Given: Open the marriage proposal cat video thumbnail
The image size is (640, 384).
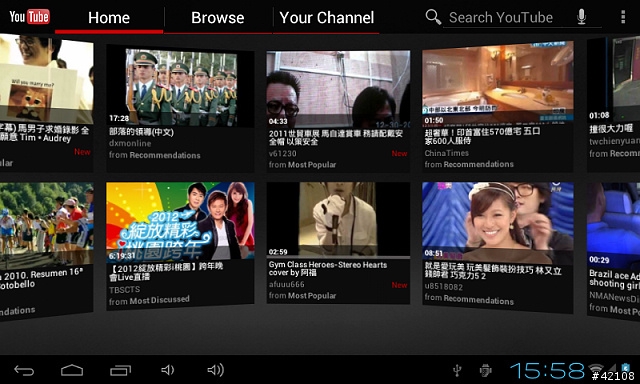Looking at the screenshot, I should click(x=46, y=80).
